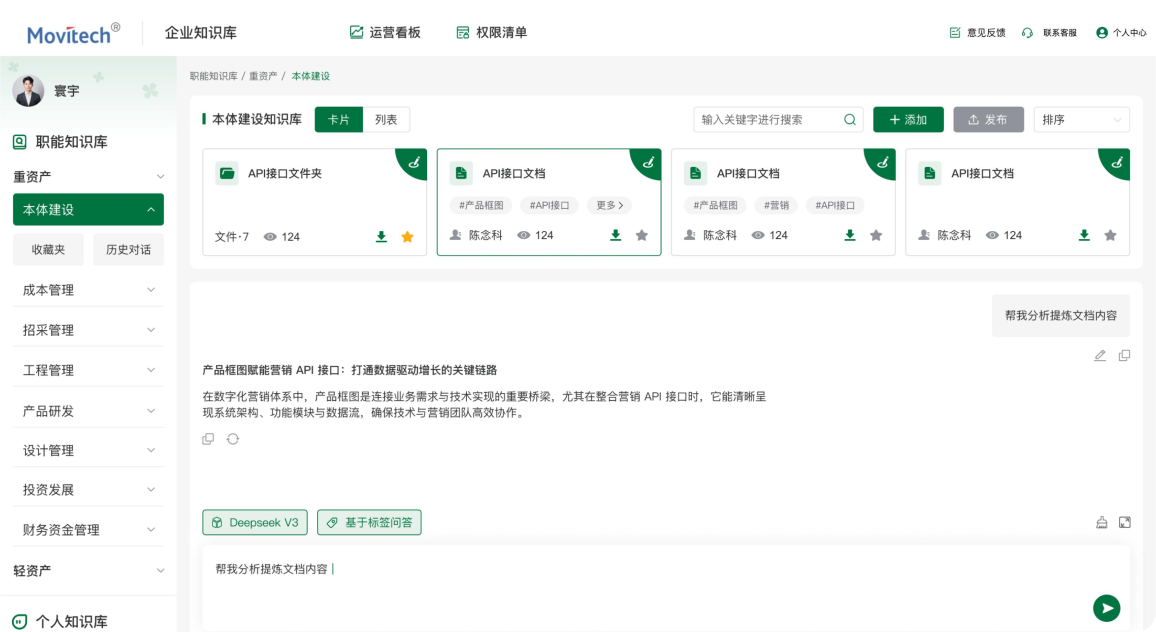
Task: Click the Movitech logo
Action: [73, 33]
